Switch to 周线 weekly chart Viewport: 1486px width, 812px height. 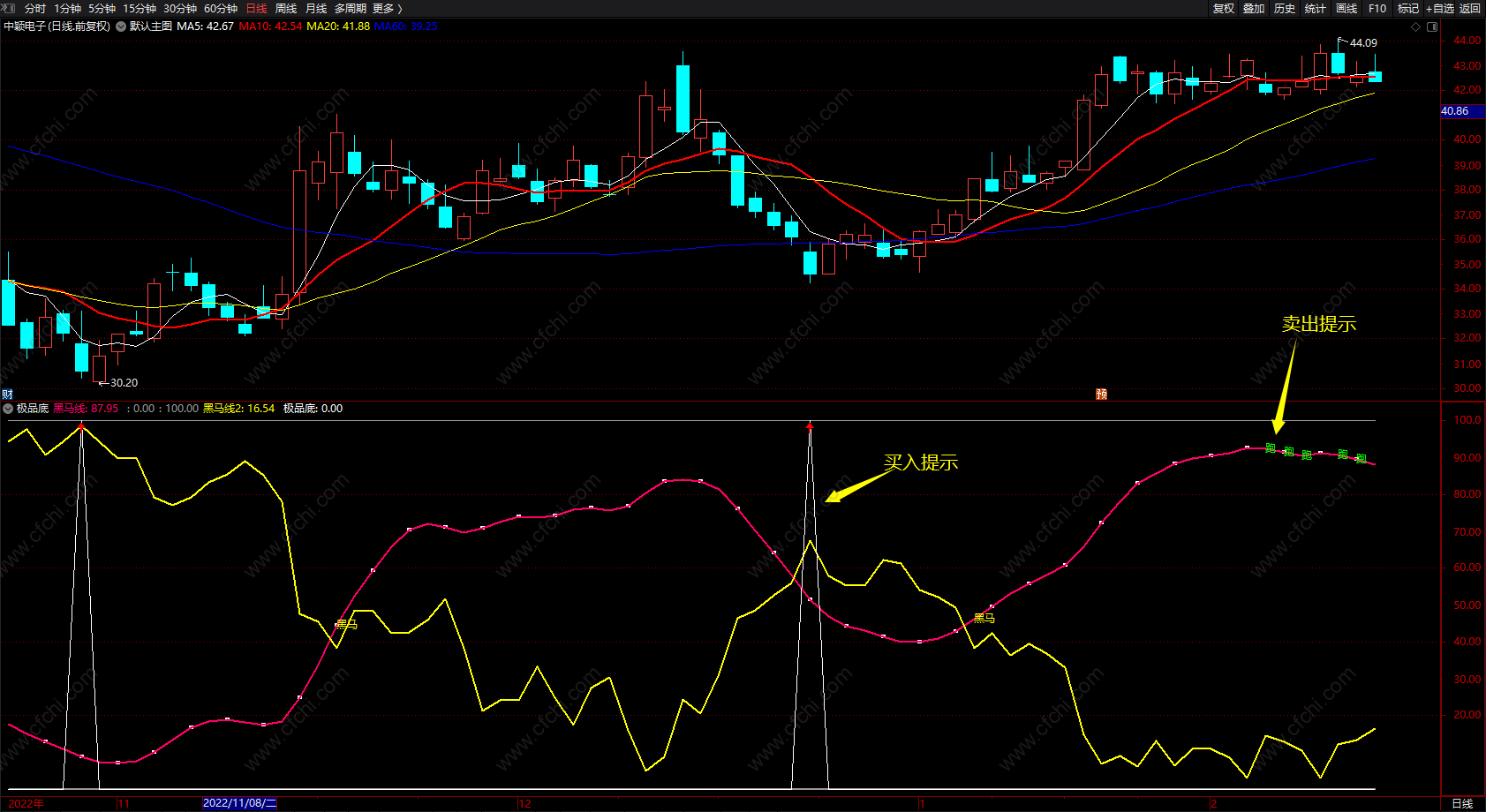[286, 8]
